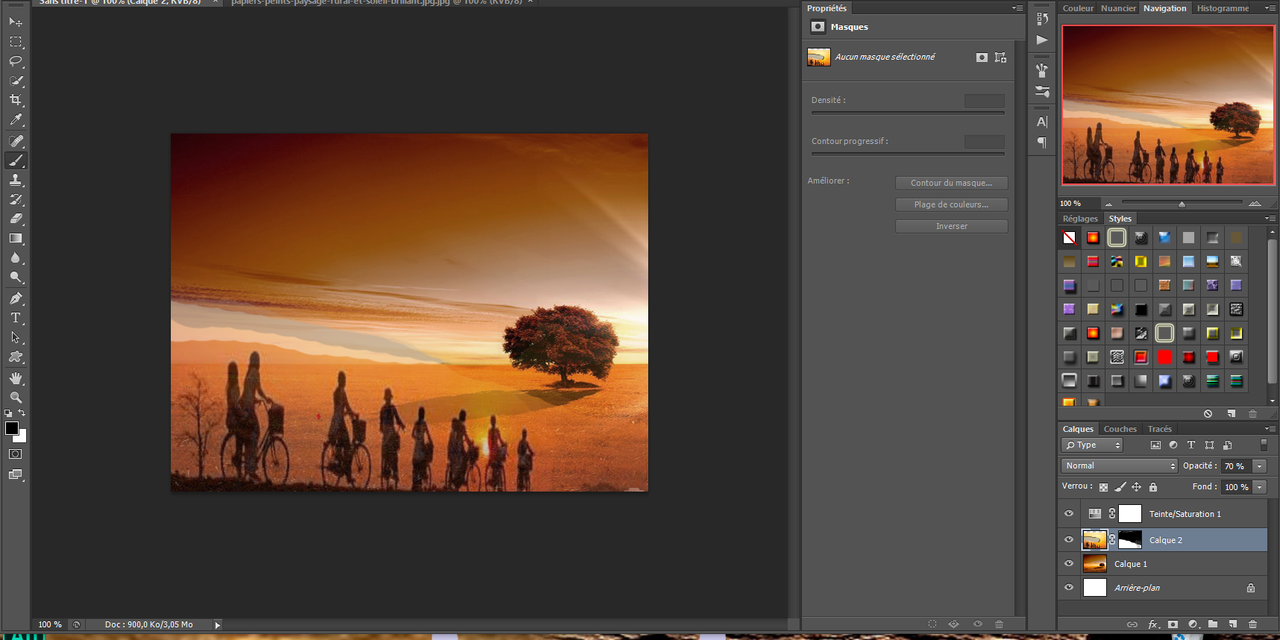Switch to the Histogramme tab
1280x640 pixels.
point(1223,8)
